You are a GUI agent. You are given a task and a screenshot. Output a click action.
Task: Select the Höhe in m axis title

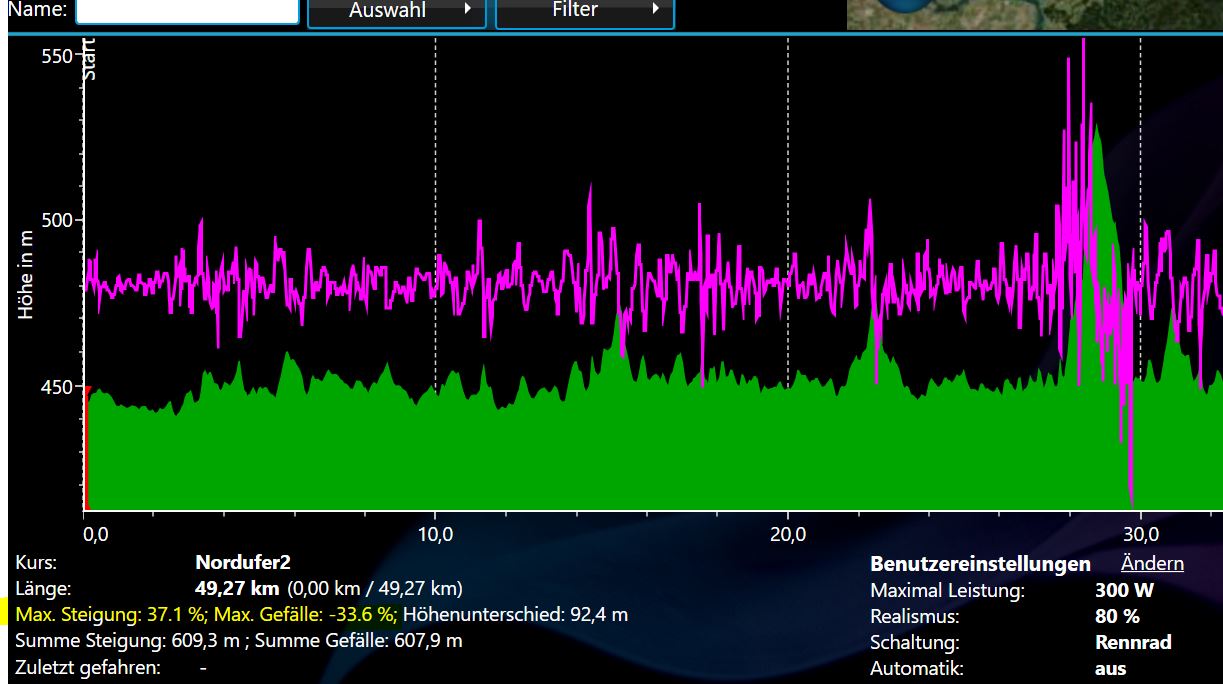(26, 275)
